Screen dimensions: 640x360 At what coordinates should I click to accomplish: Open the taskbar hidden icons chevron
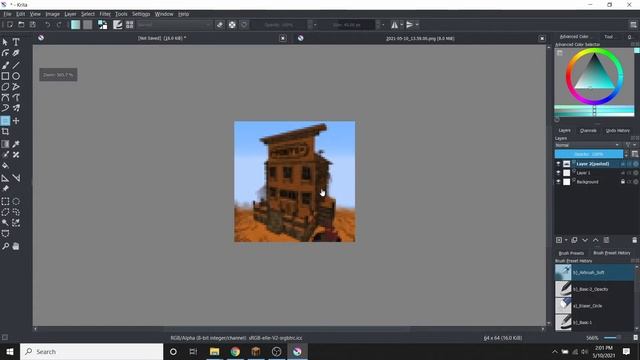click(x=555, y=352)
